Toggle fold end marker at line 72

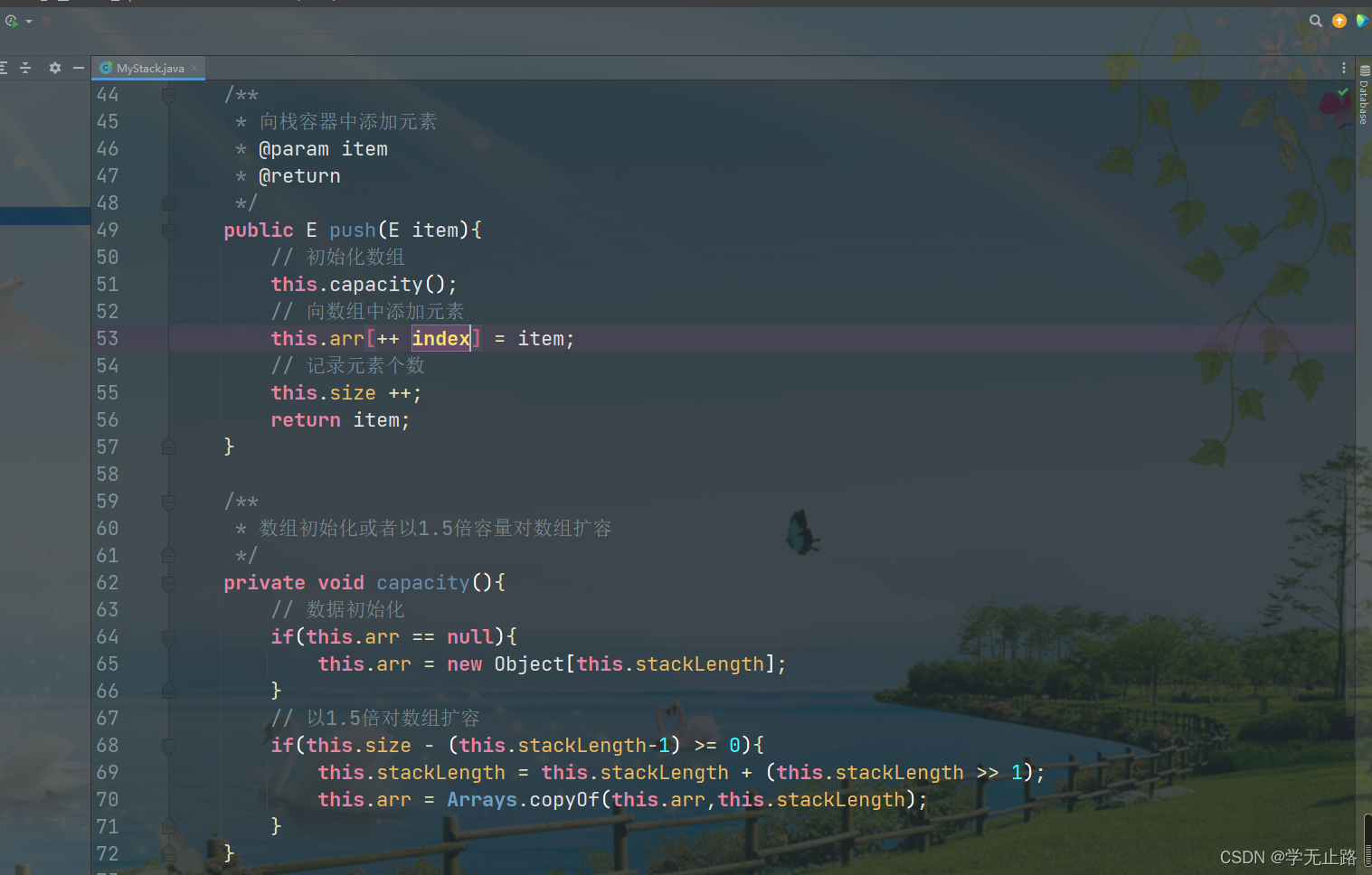pyautogui.click(x=168, y=854)
